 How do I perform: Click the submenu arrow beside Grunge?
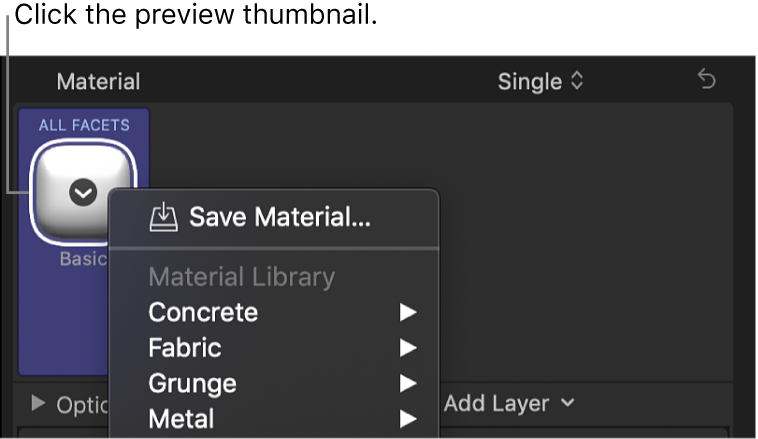pos(407,383)
